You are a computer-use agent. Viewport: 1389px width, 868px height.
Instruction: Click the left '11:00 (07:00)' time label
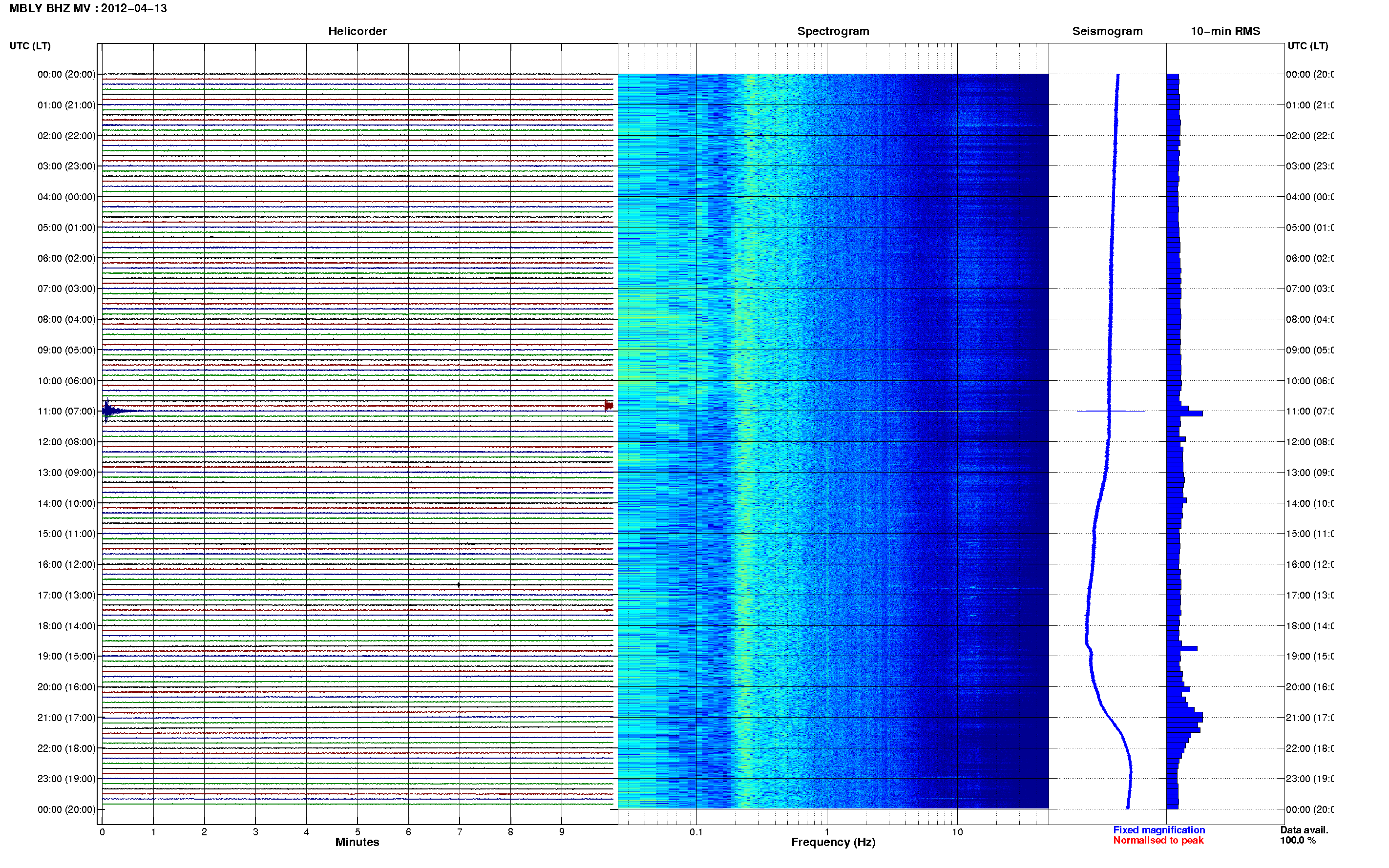point(66,411)
